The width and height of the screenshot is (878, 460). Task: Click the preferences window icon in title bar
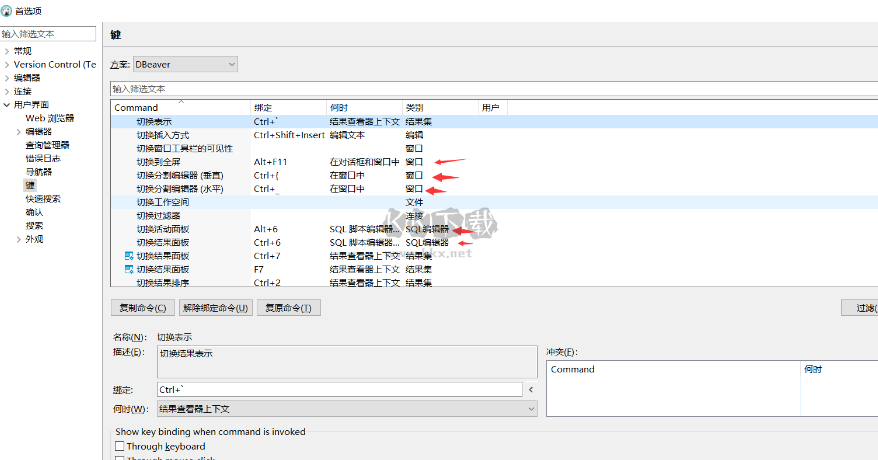tap(7, 11)
